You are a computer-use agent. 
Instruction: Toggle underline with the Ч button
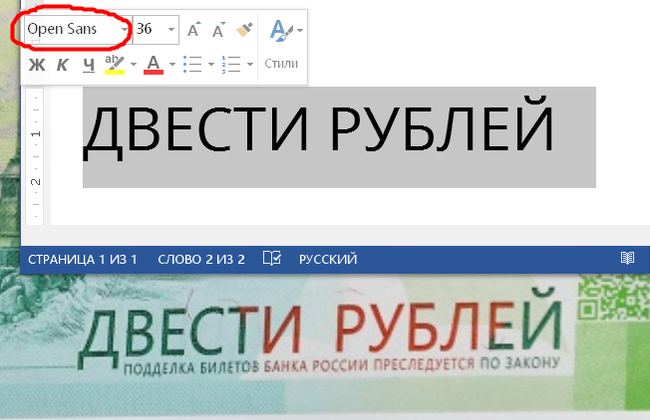tap(89, 65)
